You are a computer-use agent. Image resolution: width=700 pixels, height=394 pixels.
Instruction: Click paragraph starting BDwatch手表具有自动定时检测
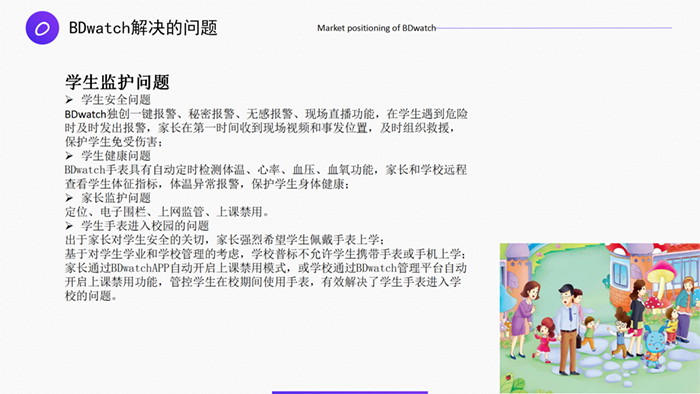tap(266, 177)
